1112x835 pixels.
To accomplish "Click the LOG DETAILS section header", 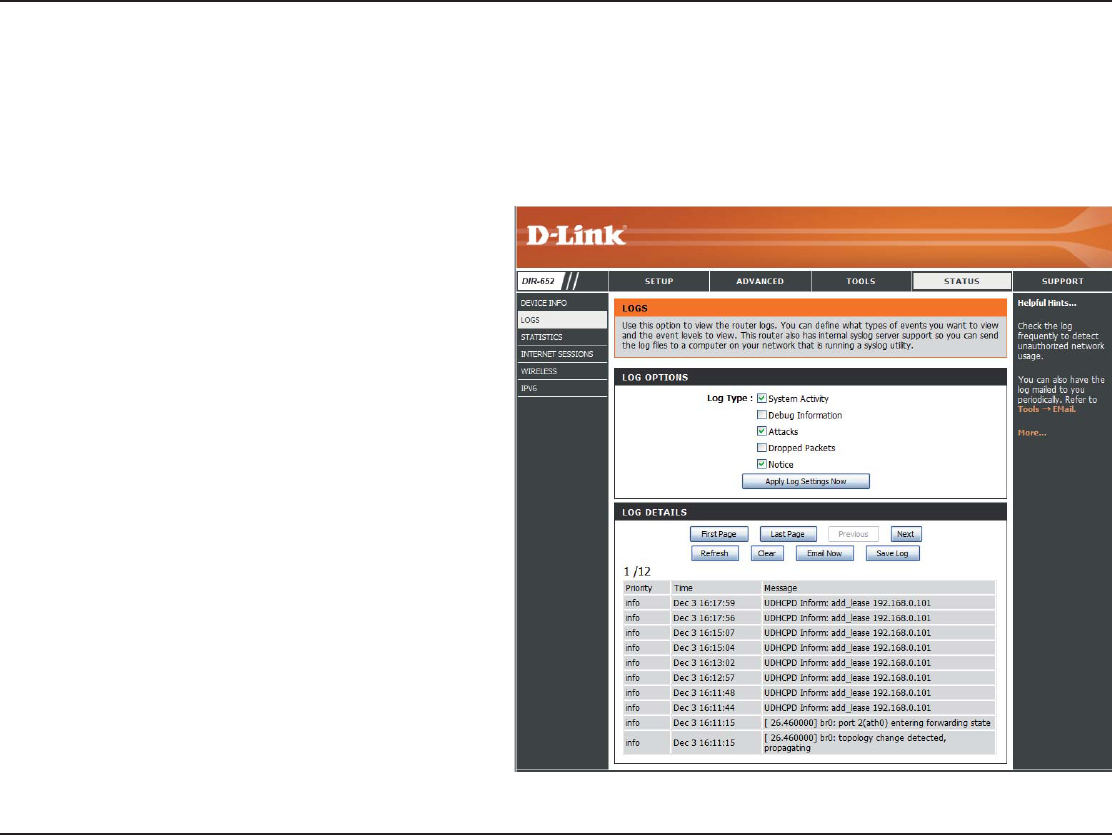I will pos(810,512).
